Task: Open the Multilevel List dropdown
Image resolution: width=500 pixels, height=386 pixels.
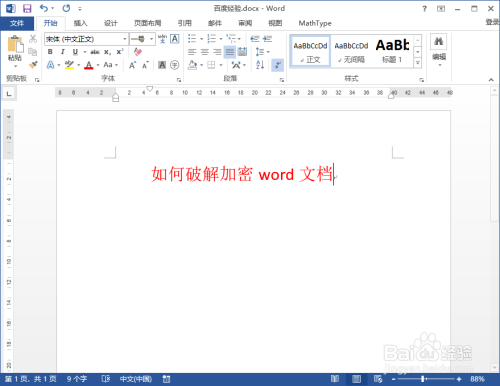Action: [239, 39]
